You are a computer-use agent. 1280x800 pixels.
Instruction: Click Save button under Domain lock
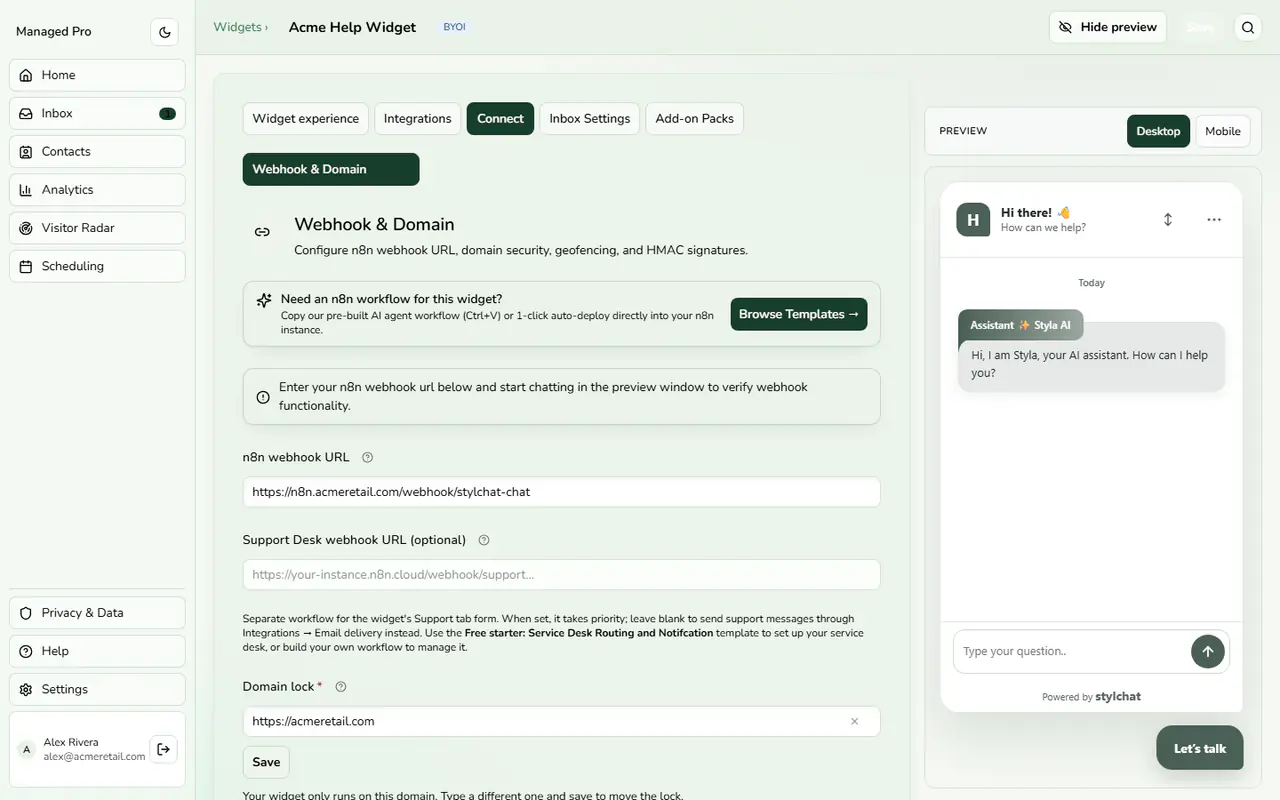point(266,762)
